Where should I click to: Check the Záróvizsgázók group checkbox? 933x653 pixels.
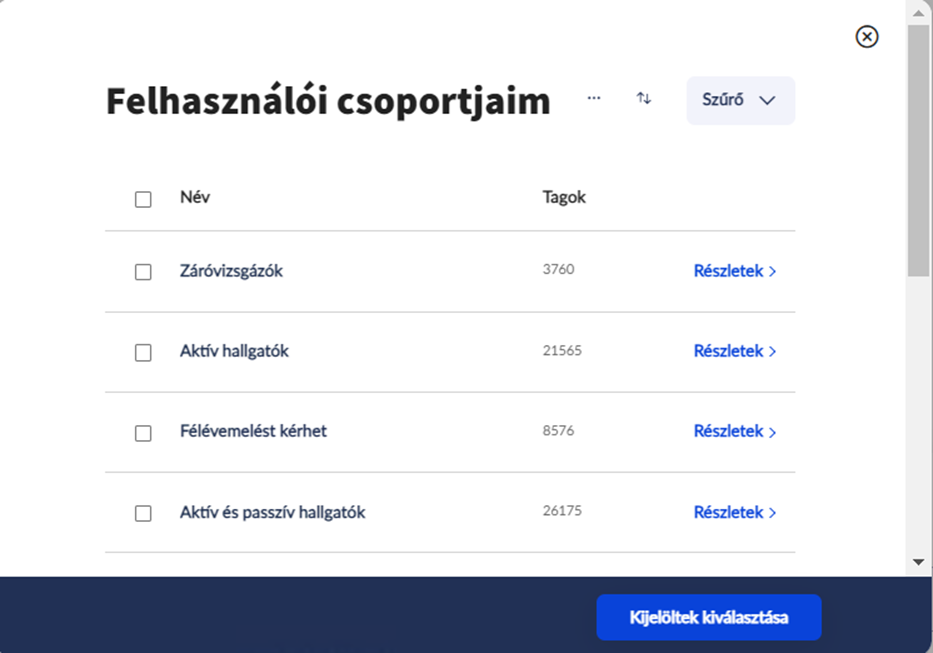tap(143, 272)
